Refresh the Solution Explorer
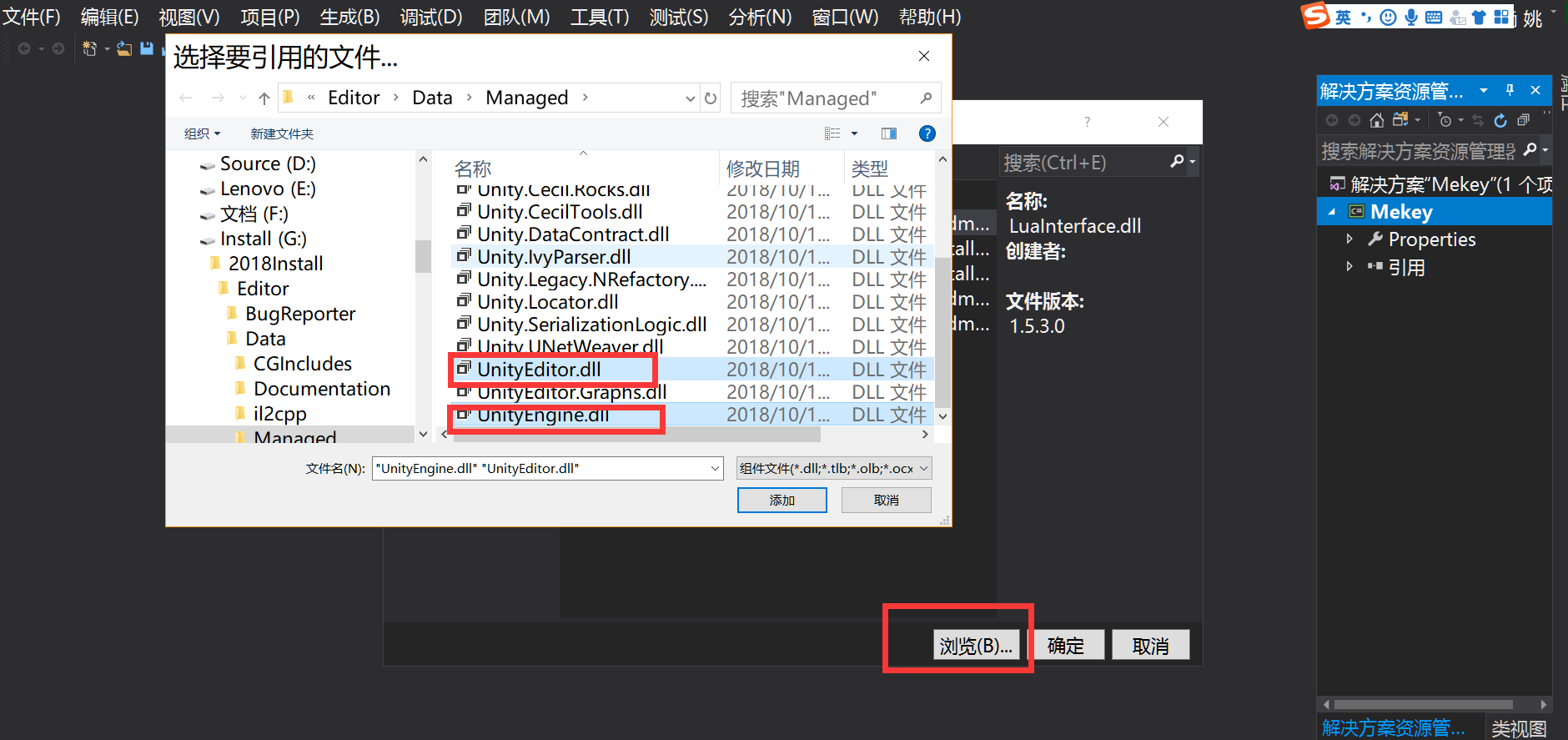Image resolution: width=1568 pixels, height=740 pixels. pos(1500,120)
